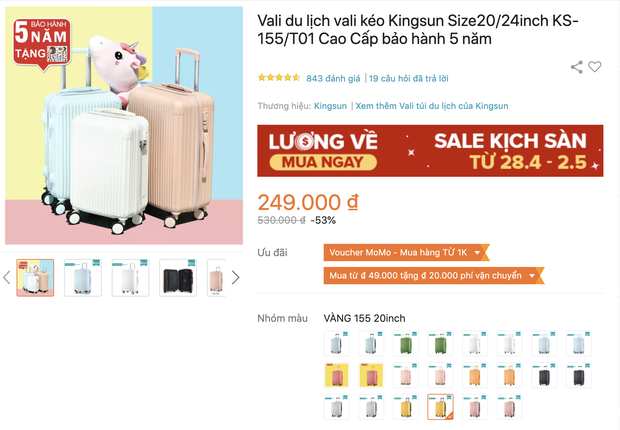Click the five-star rating icons
The image size is (620, 430).
point(279,78)
